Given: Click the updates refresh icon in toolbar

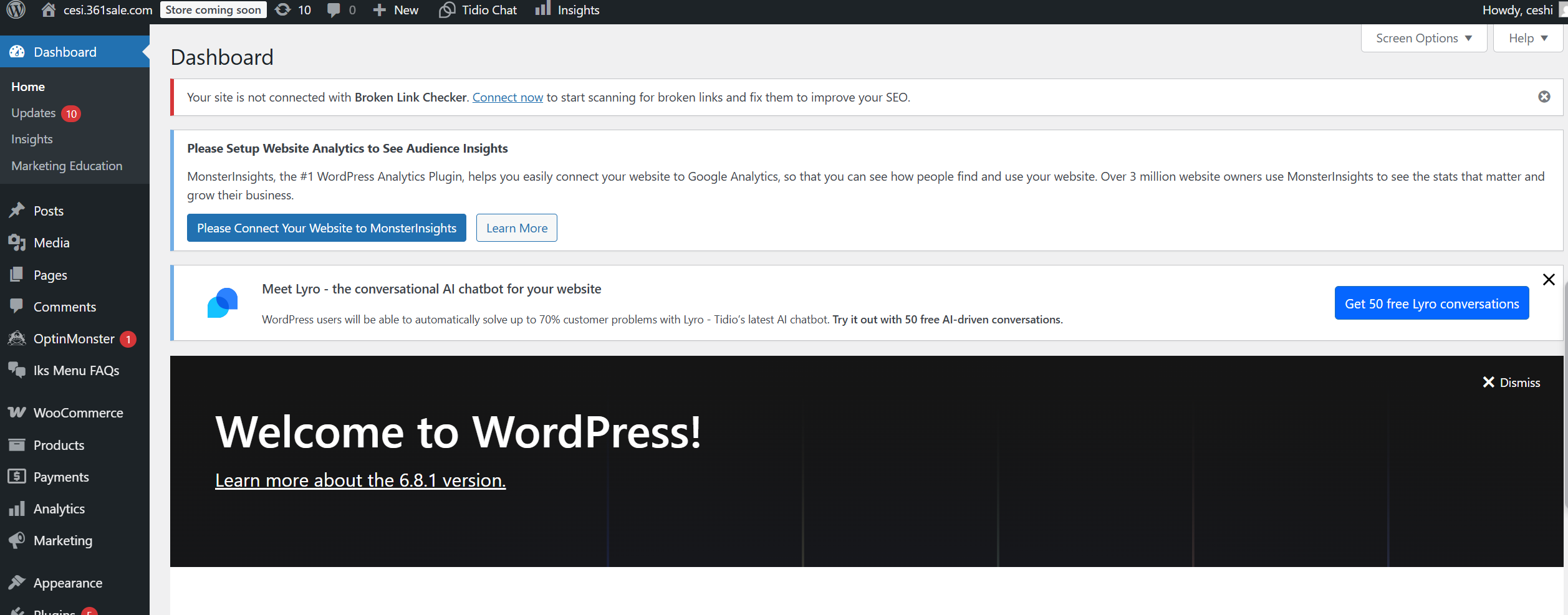Looking at the screenshot, I should (283, 10).
